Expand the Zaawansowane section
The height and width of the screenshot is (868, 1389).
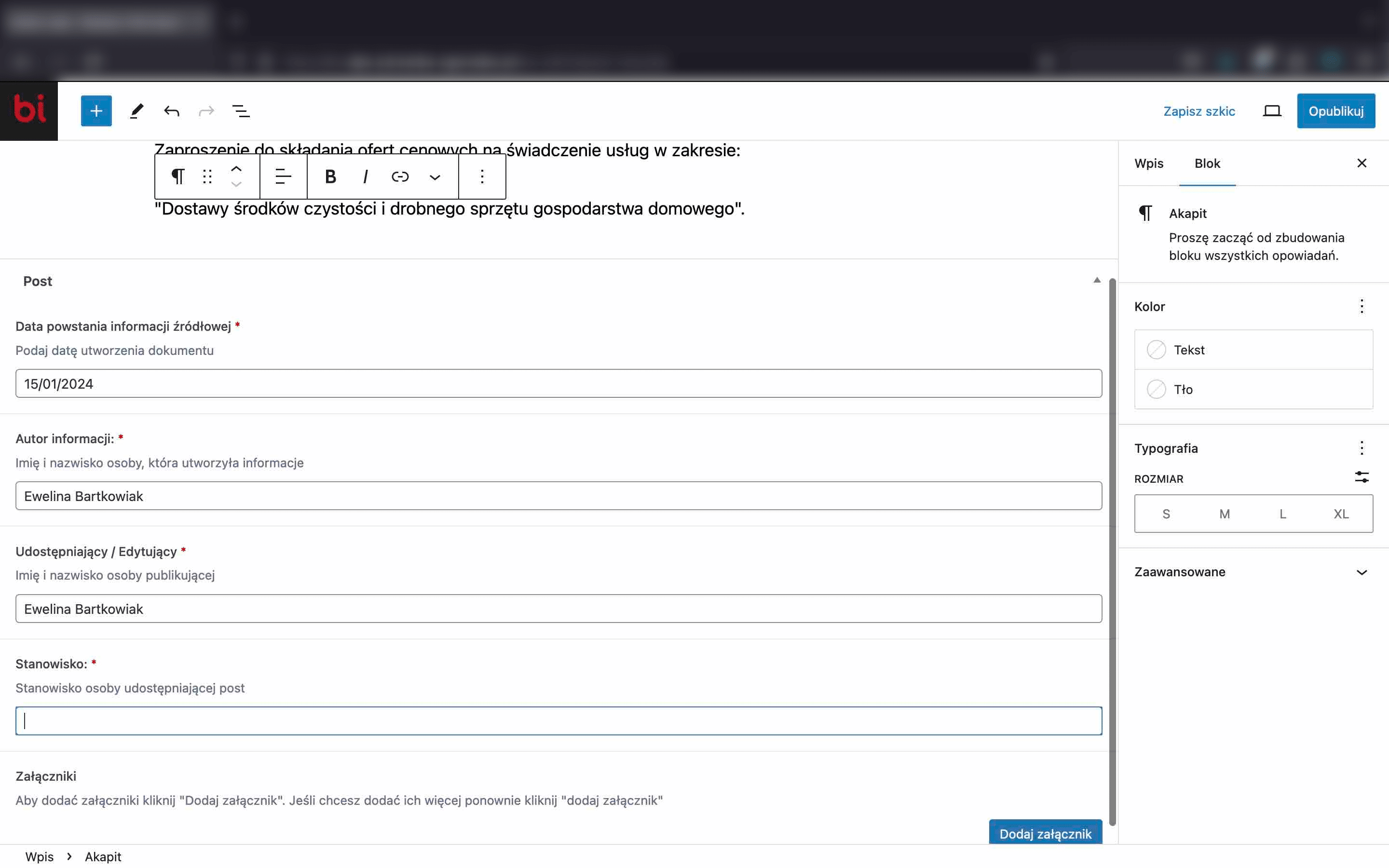[1253, 572]
